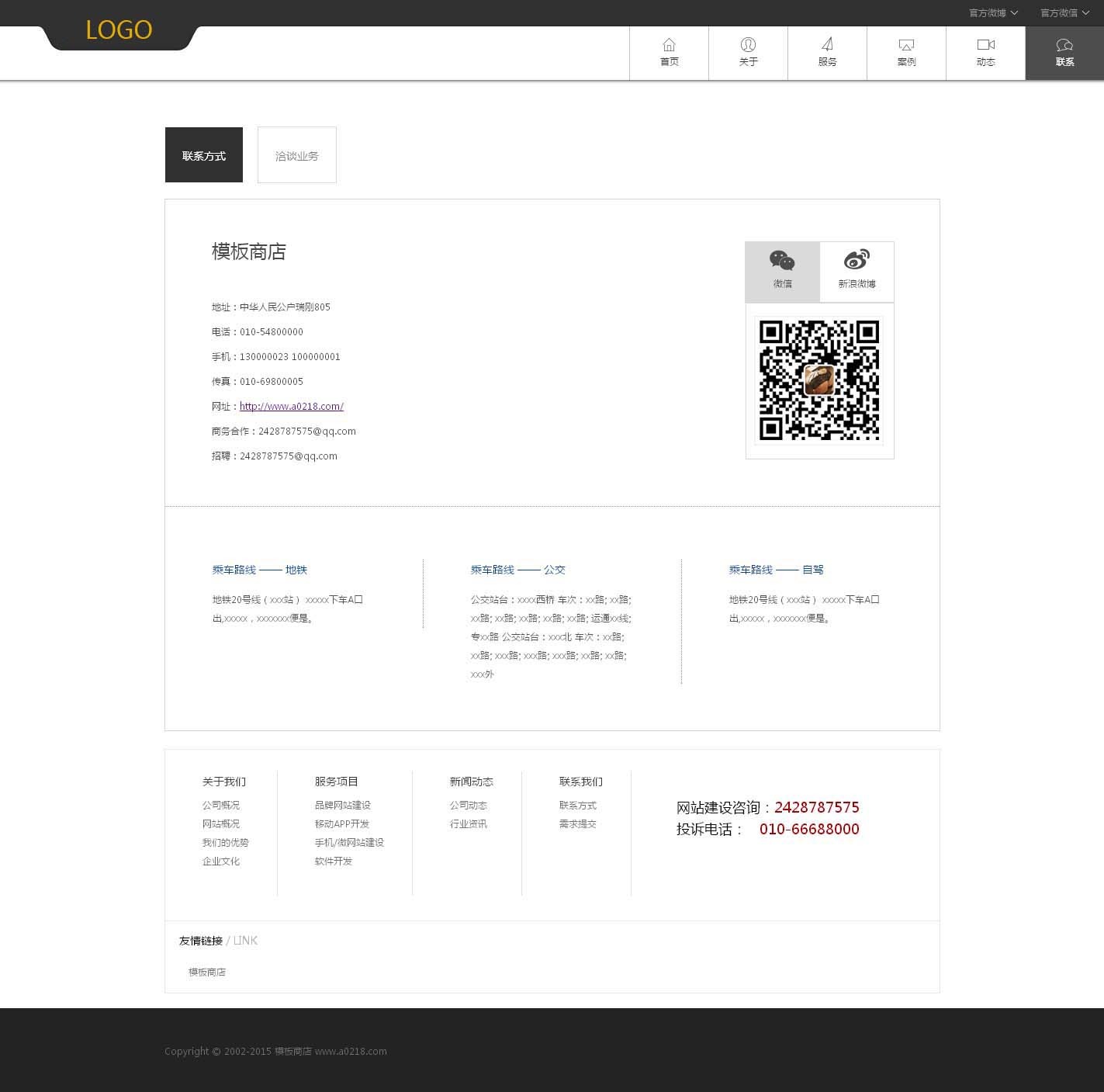Open the http://www.a0218.com/ website link
Screen dimensions: 1104x1092
coord(292,407)
